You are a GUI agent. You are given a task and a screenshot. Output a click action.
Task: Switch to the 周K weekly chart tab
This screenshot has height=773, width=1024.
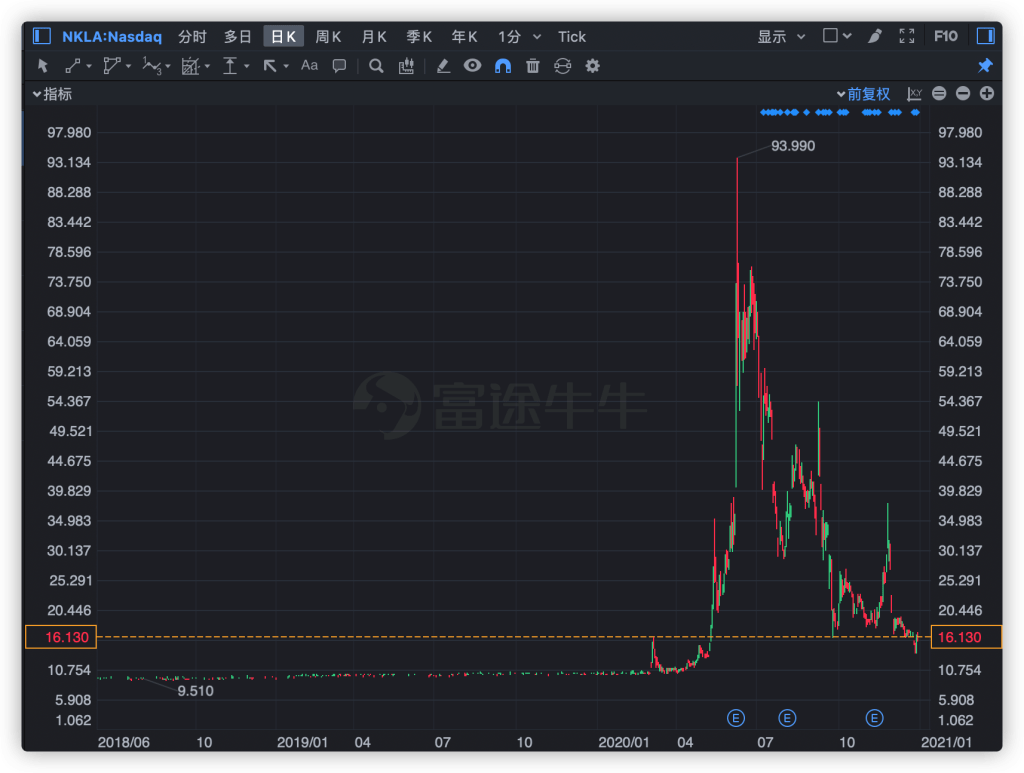click(x=328, y=36)
